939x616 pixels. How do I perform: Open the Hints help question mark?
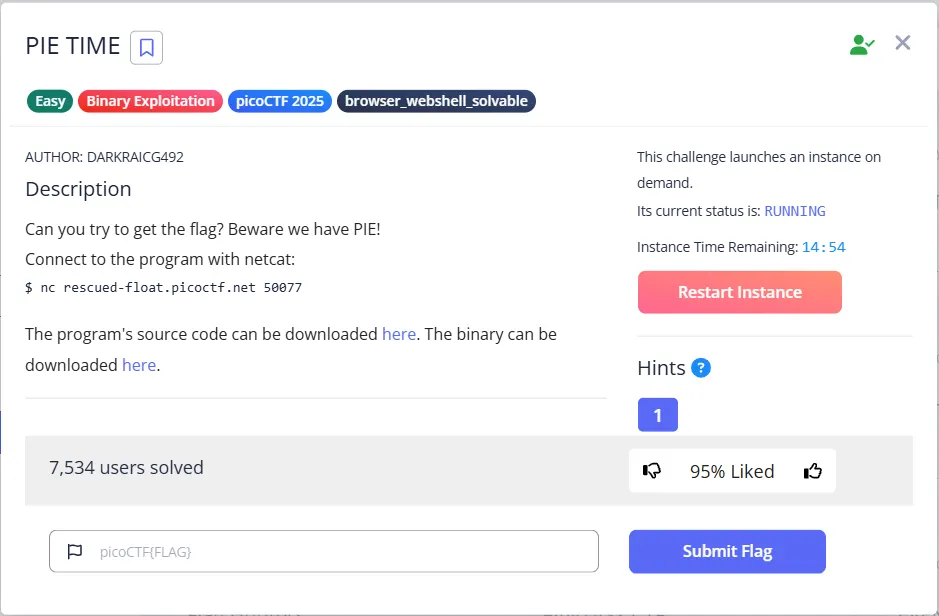[x=700, y=368]
